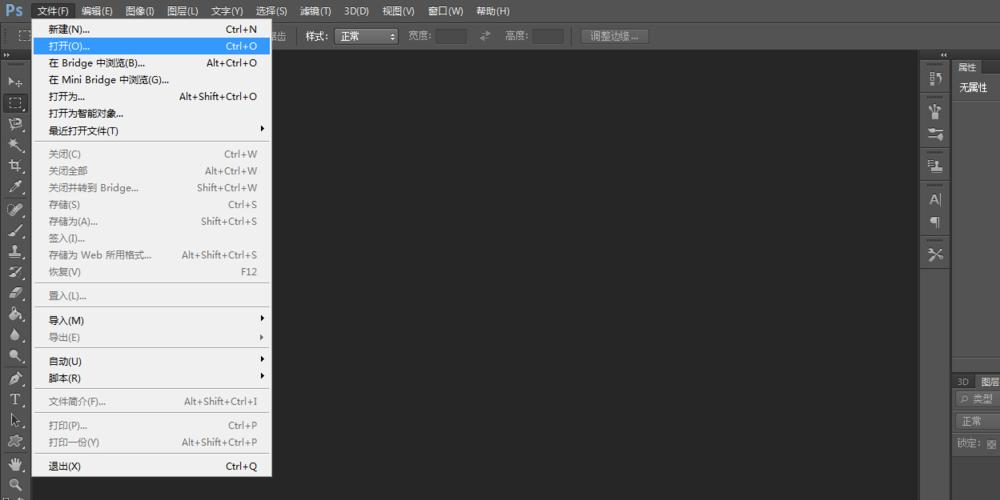
Task: Select the Clone Stamp tool
Action: click(15, 251)
